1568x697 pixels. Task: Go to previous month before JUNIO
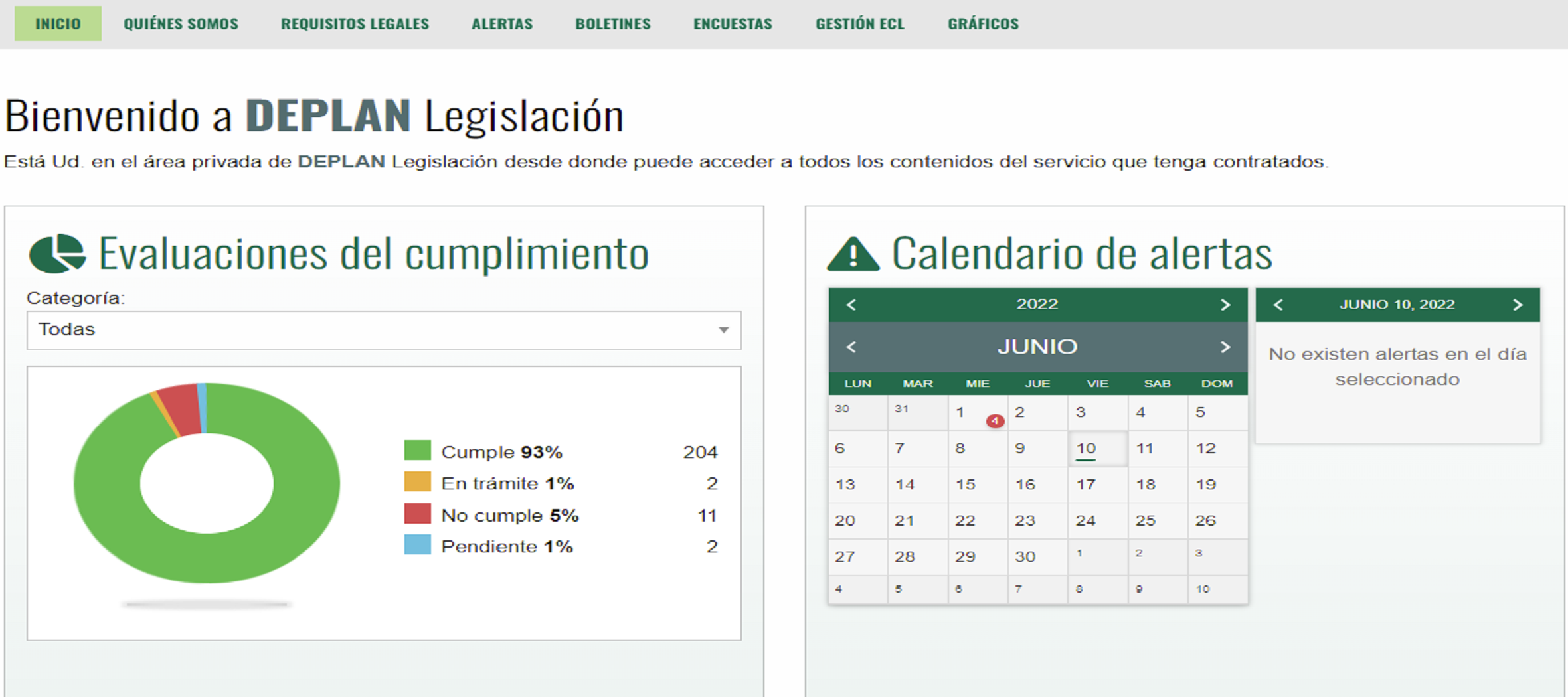851,347
